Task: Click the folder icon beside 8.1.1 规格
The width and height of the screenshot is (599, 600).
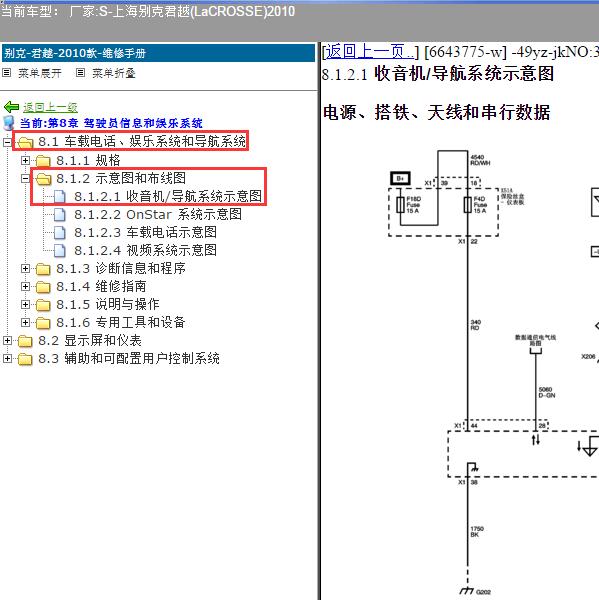Action: pos(43,160)
